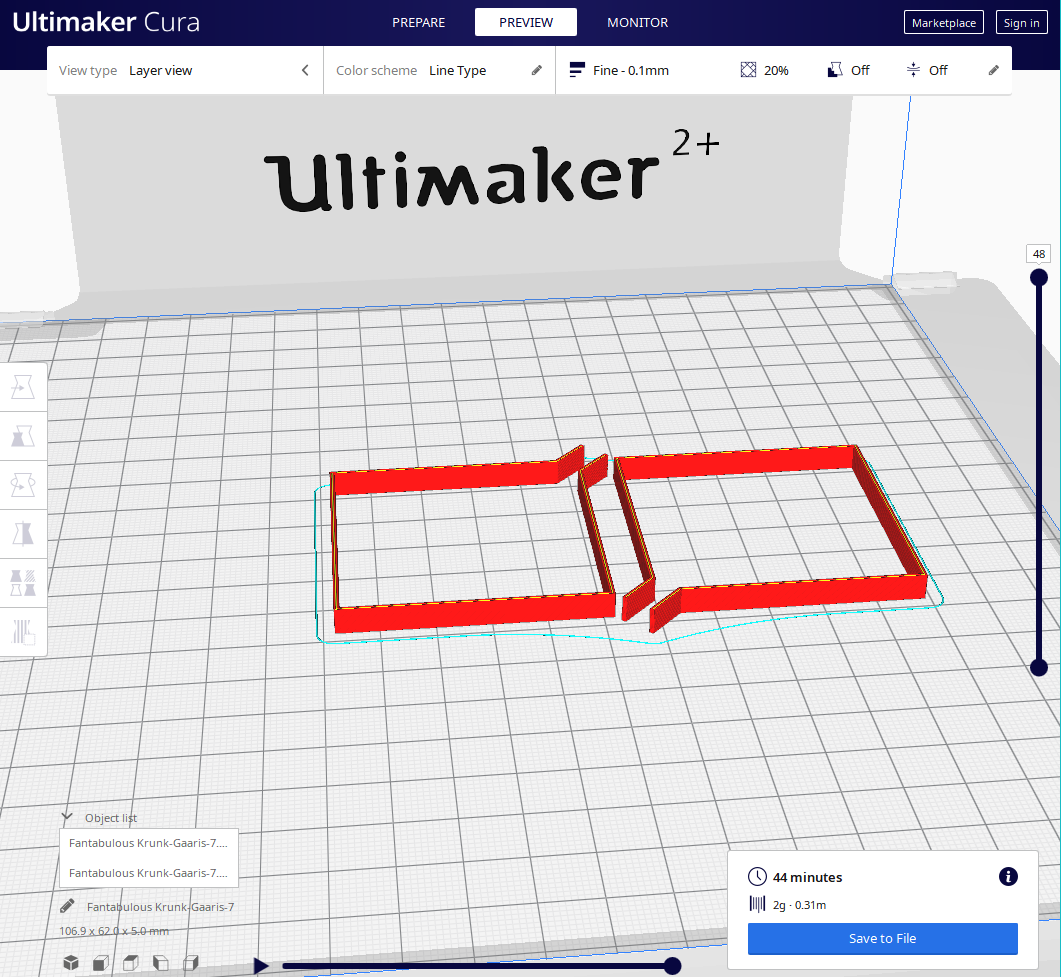Collapse the Object list expander
Screen dimensions: 1061x977
coord(67,817)
